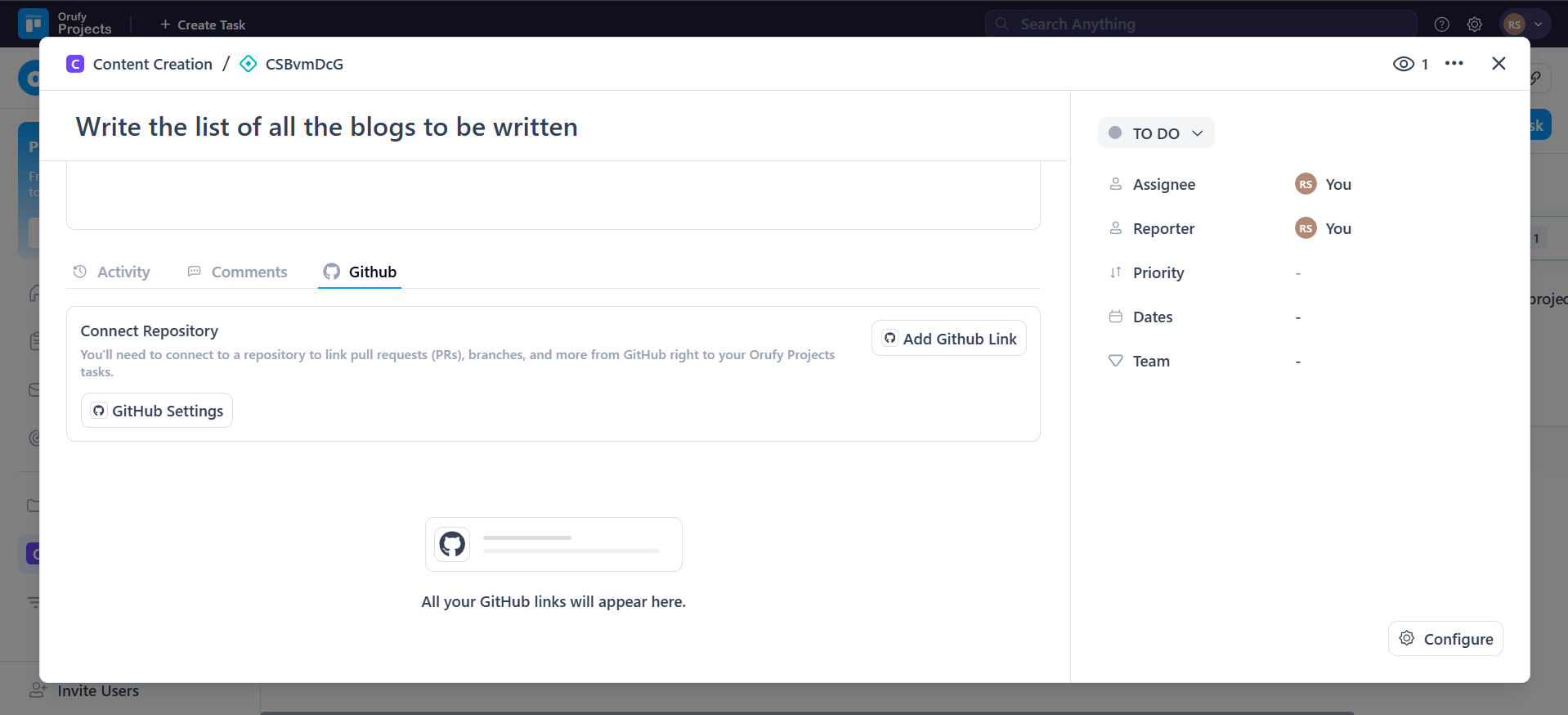1568x715 pixels.
Task: Open settings gear in top bar
Action: (x=1474, y=25)
